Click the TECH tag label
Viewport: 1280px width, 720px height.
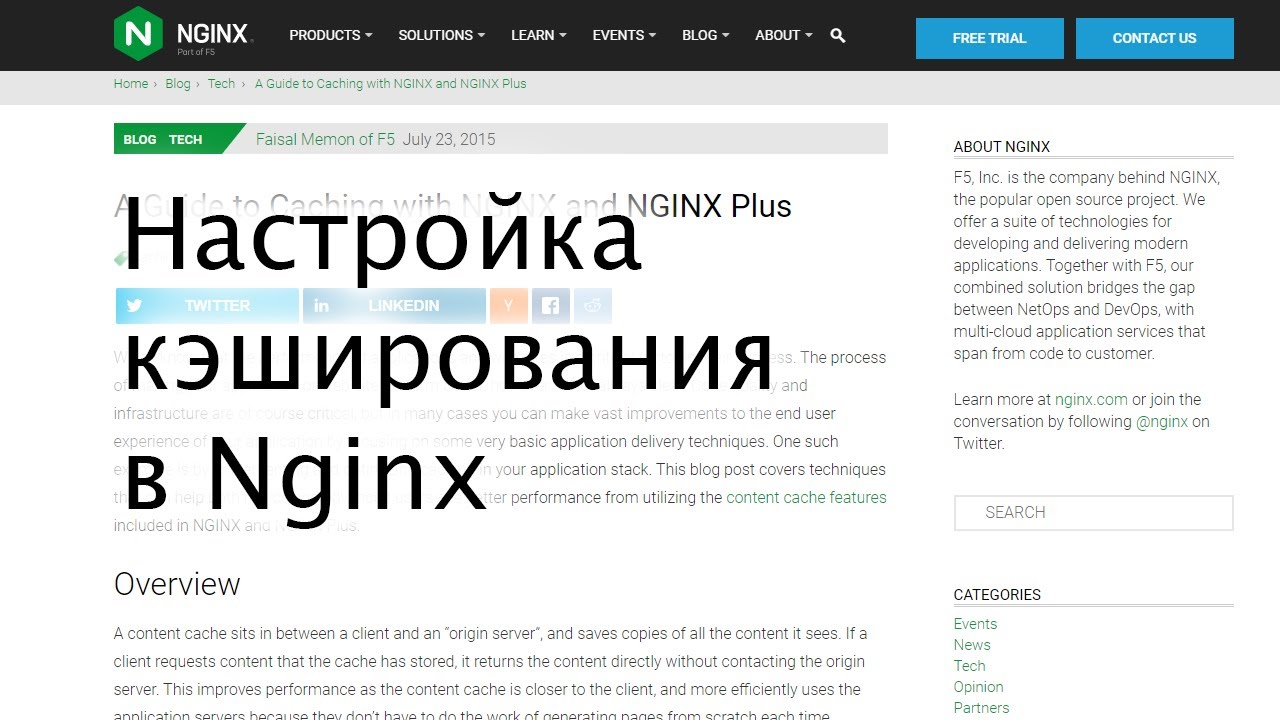coord(185,140)
